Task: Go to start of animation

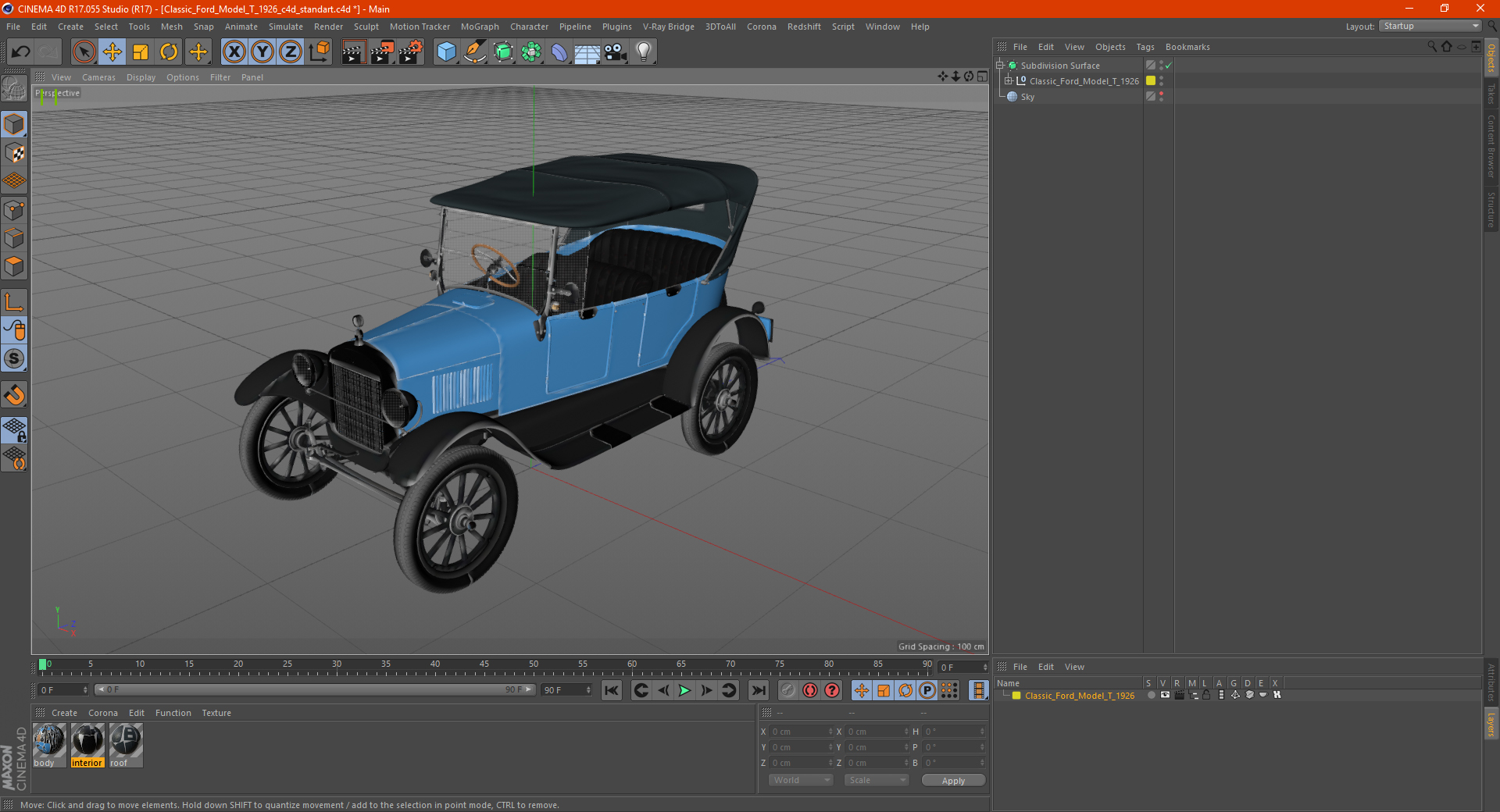Action: tap(612, 690)
